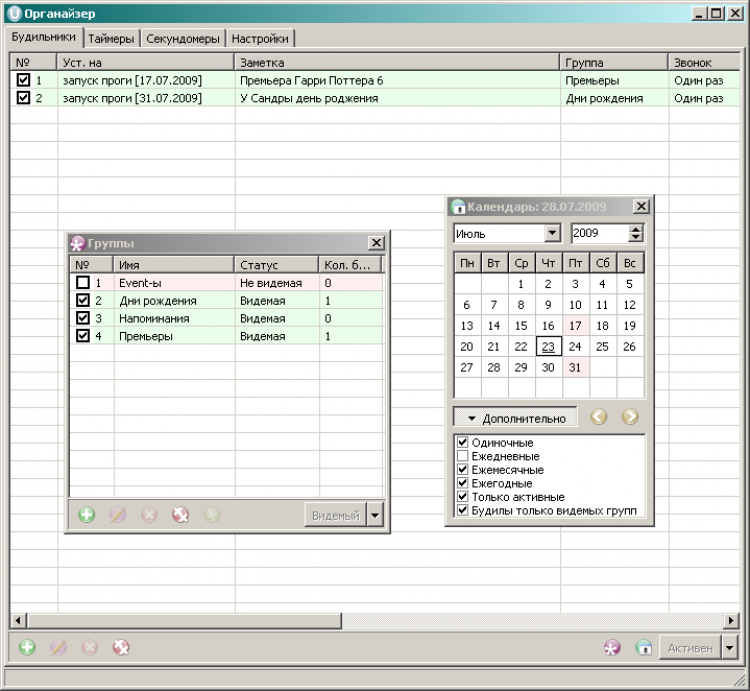
Task: Uncheck the Напоминания group checkbox
Action: pyautogui.click(x=83, y=318)
